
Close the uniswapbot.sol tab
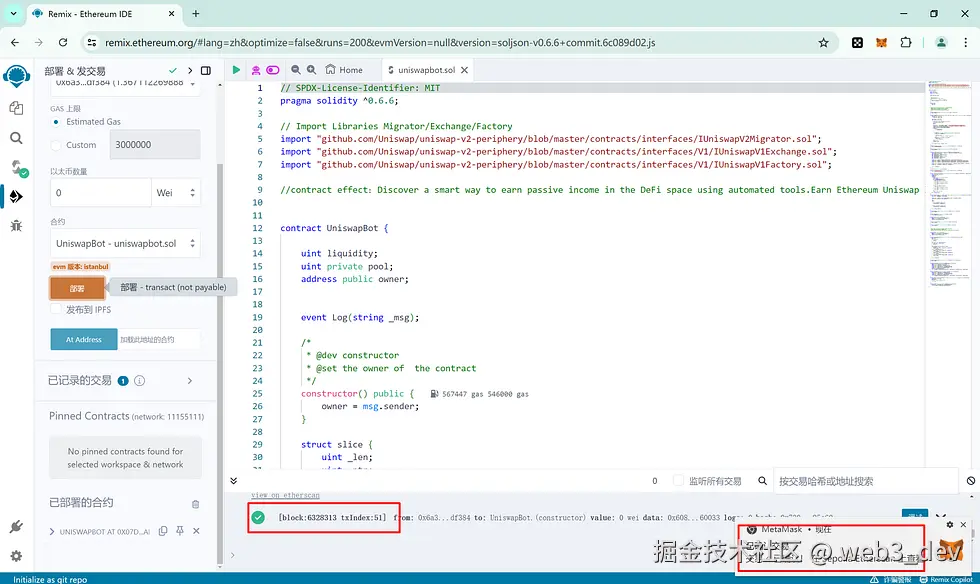point(464,70)
